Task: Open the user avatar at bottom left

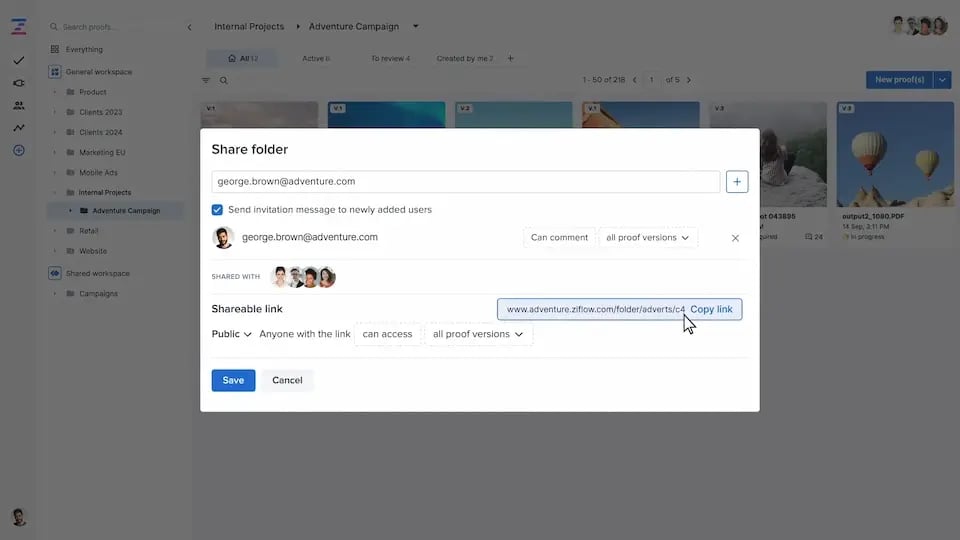Action: 19,517
